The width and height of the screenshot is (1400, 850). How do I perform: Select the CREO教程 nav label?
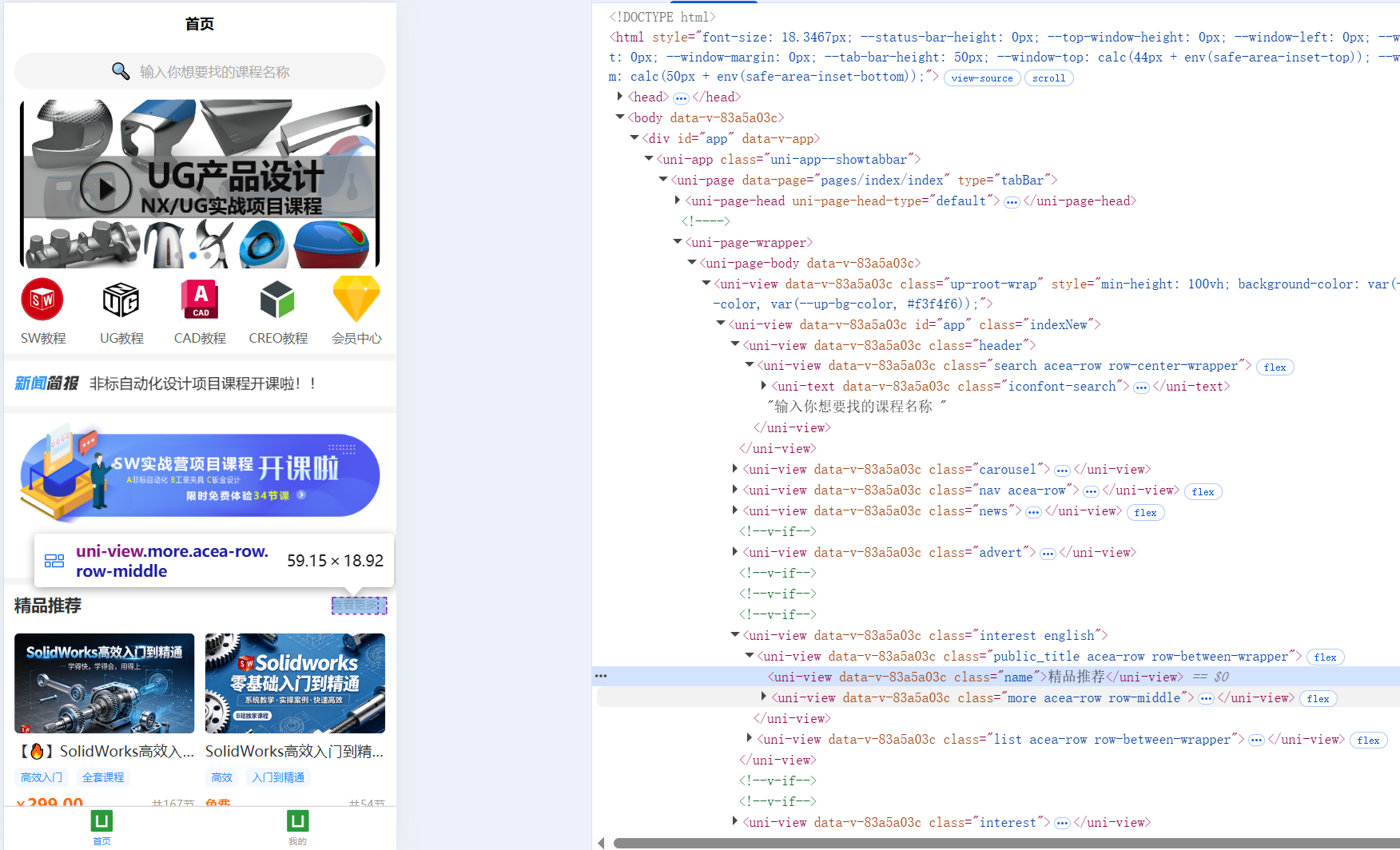[x=278, y=339]
